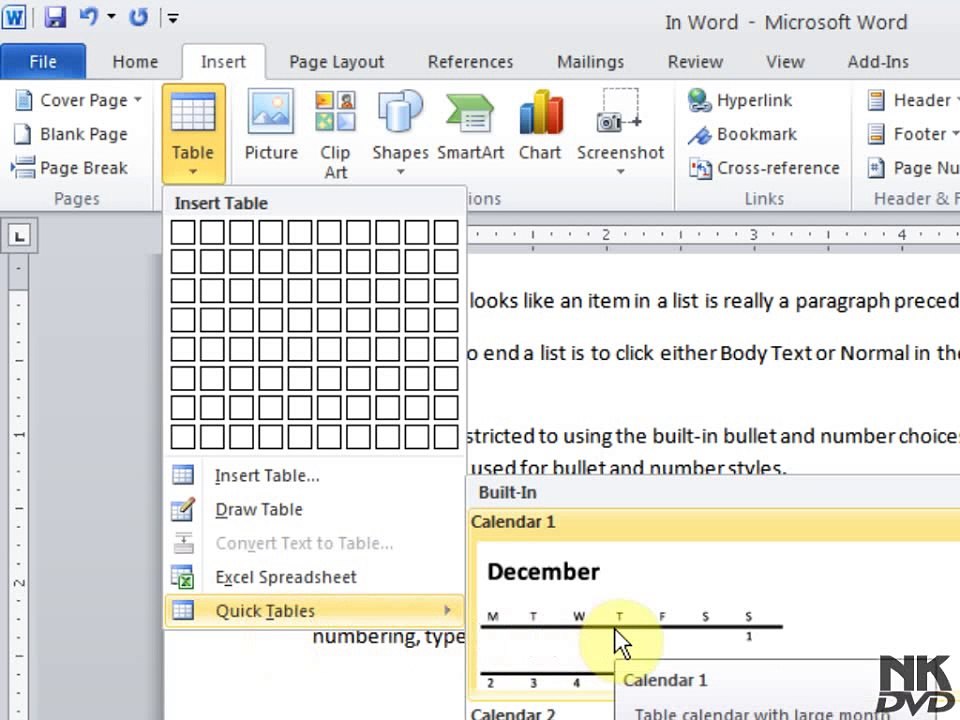Insert a Picture from file
This screenshot has height=720, width=960.
(x=271, y=126)
